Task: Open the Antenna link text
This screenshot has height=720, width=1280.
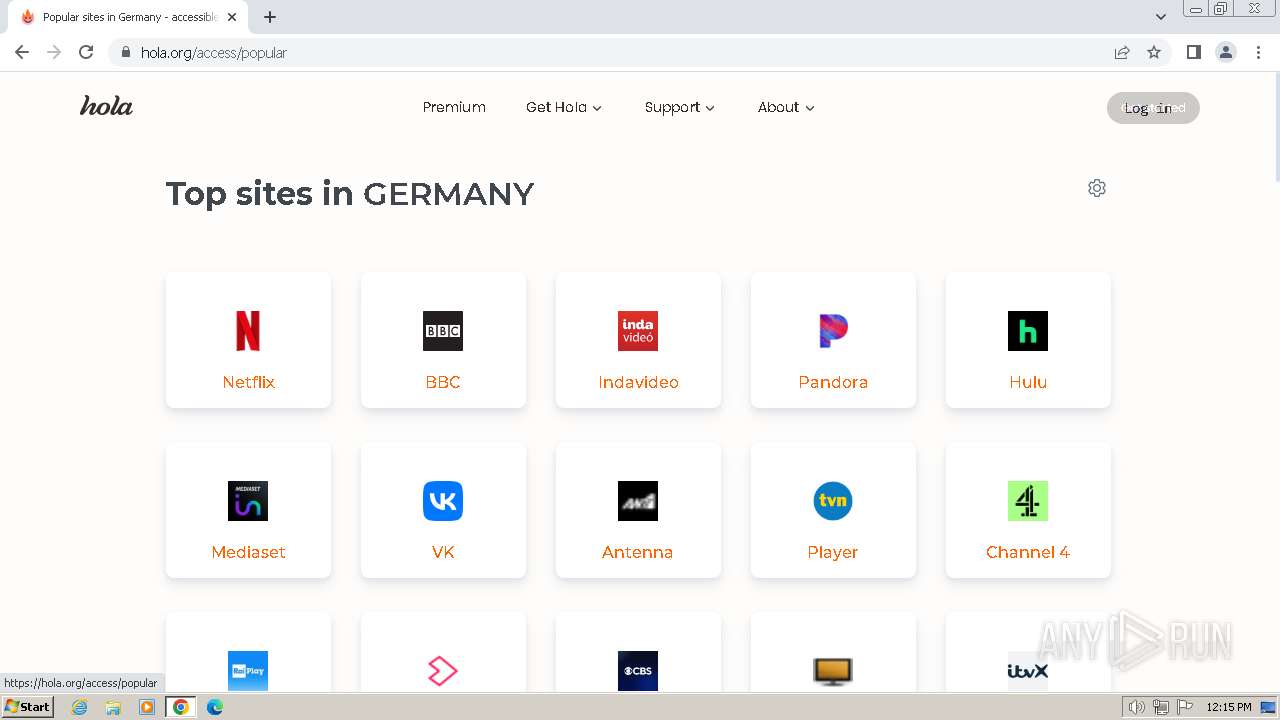Action: [x=638, y=552]
